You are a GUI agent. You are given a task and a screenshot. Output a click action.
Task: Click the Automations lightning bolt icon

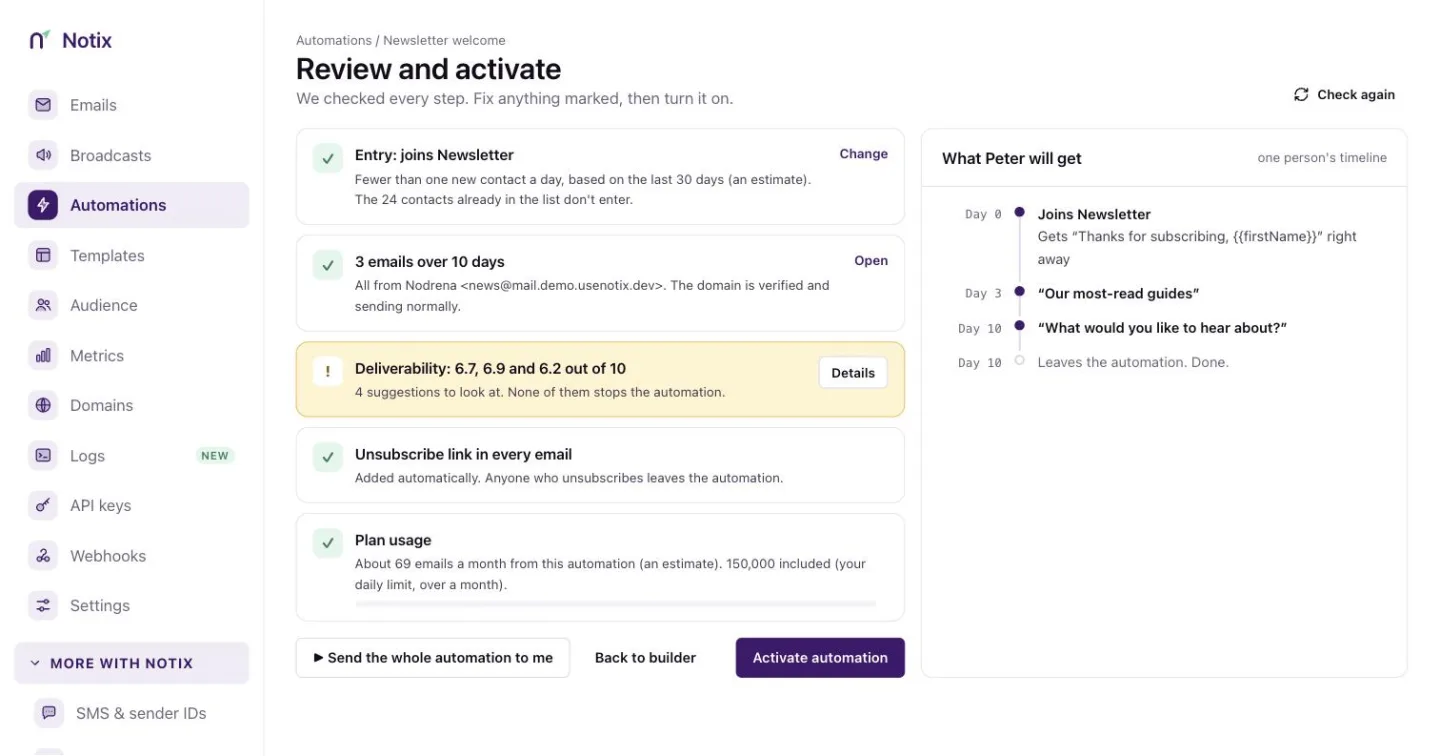(x=43, y=205)
